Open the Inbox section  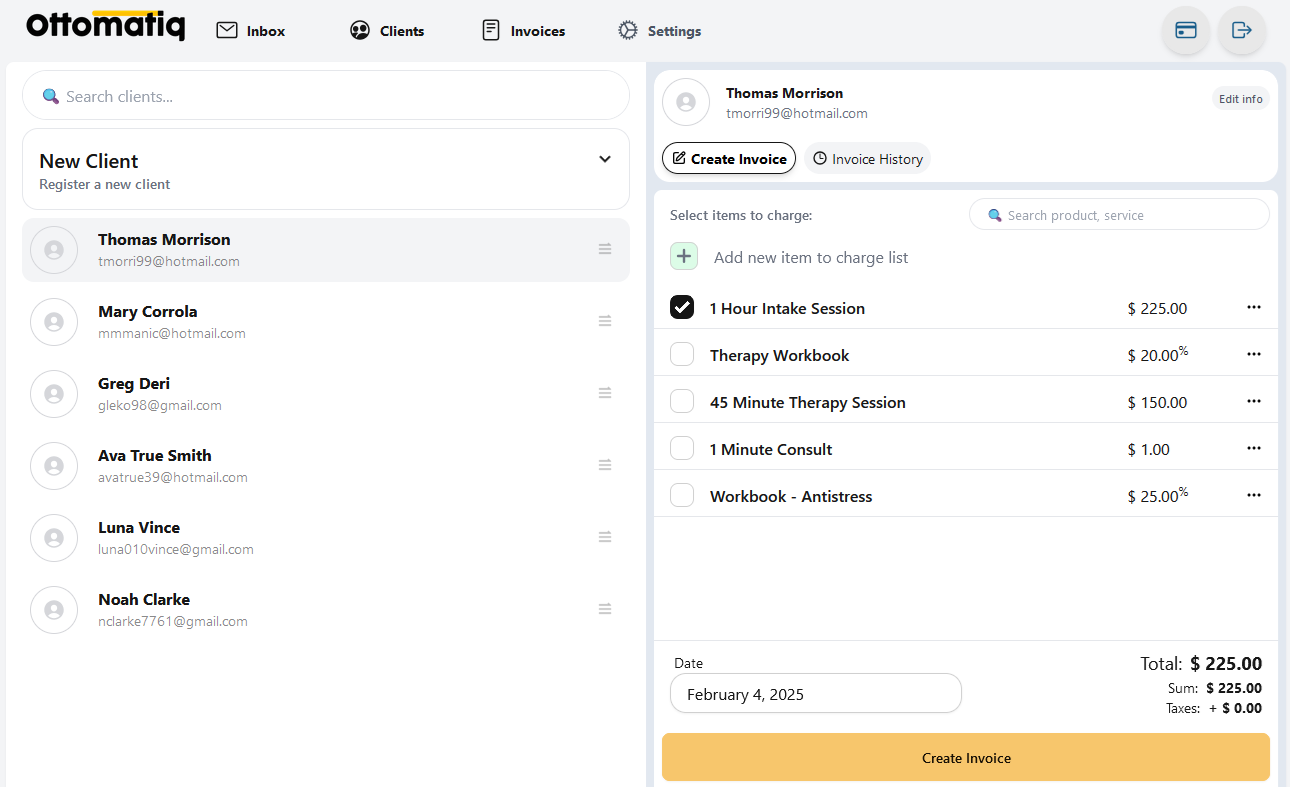[252, 31]
